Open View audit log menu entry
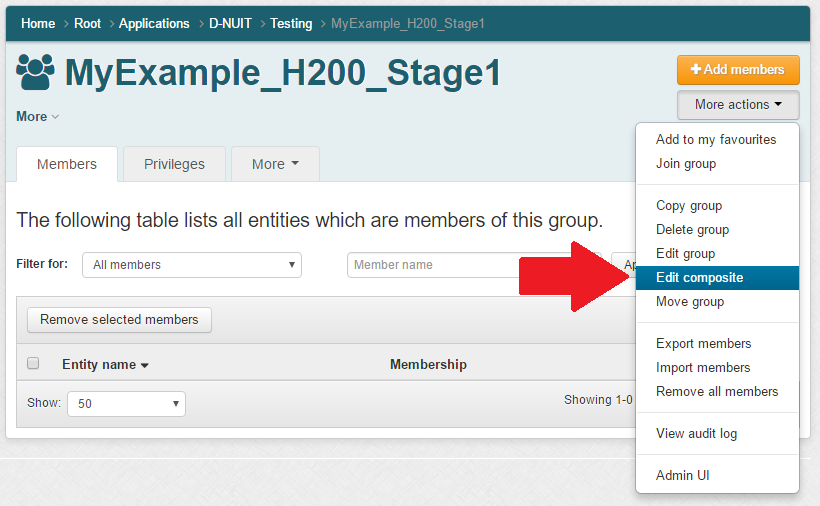Image resolution: width=820 pixels, height=506 pixels. (696, 434)
